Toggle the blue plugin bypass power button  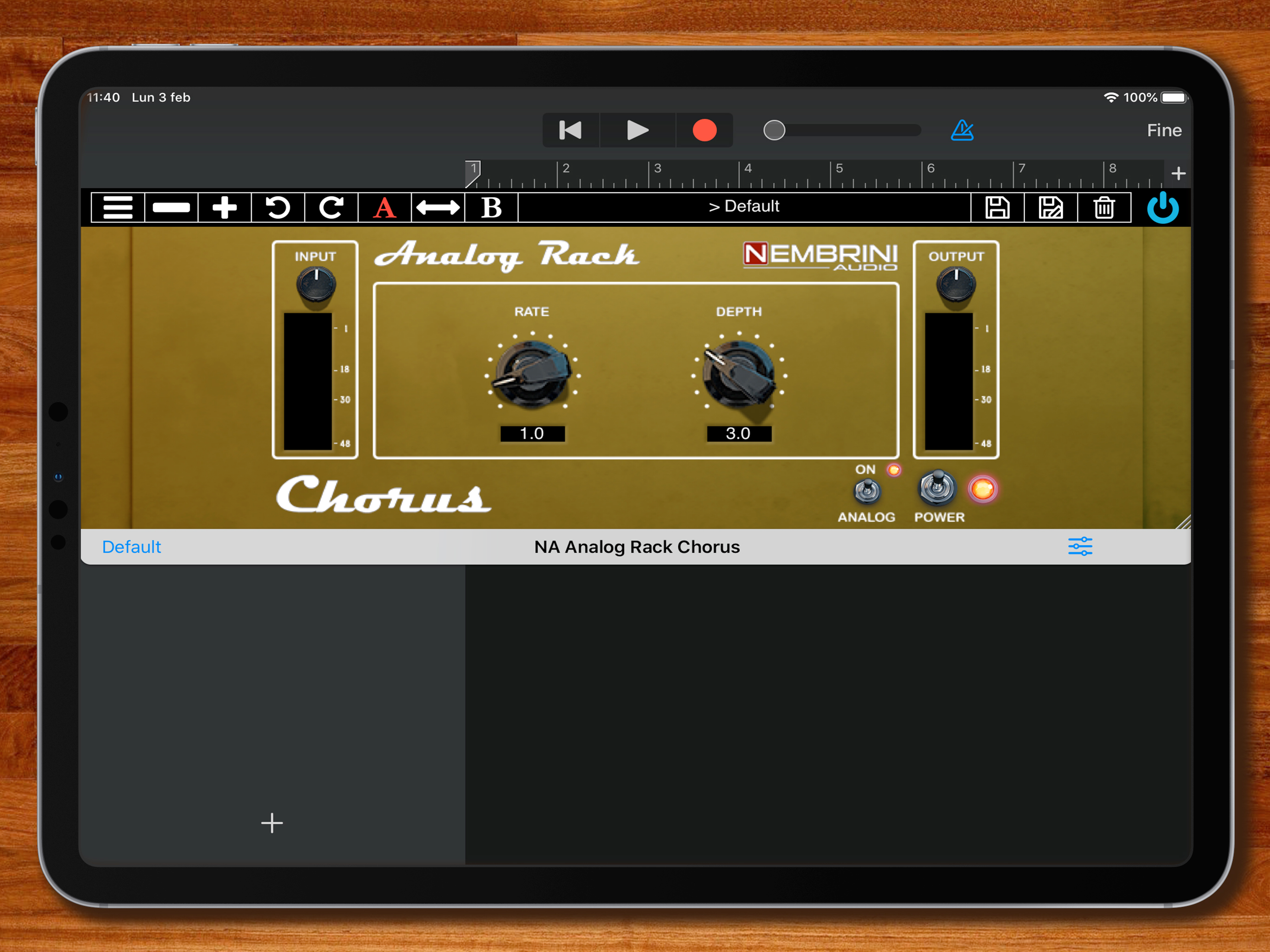point(1163,207)
